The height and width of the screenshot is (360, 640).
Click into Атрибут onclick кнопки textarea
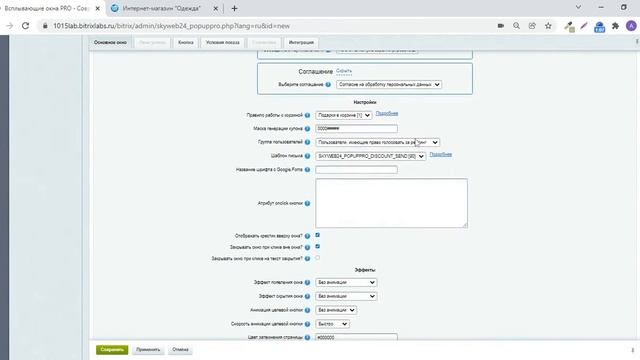tap(391, 203)
